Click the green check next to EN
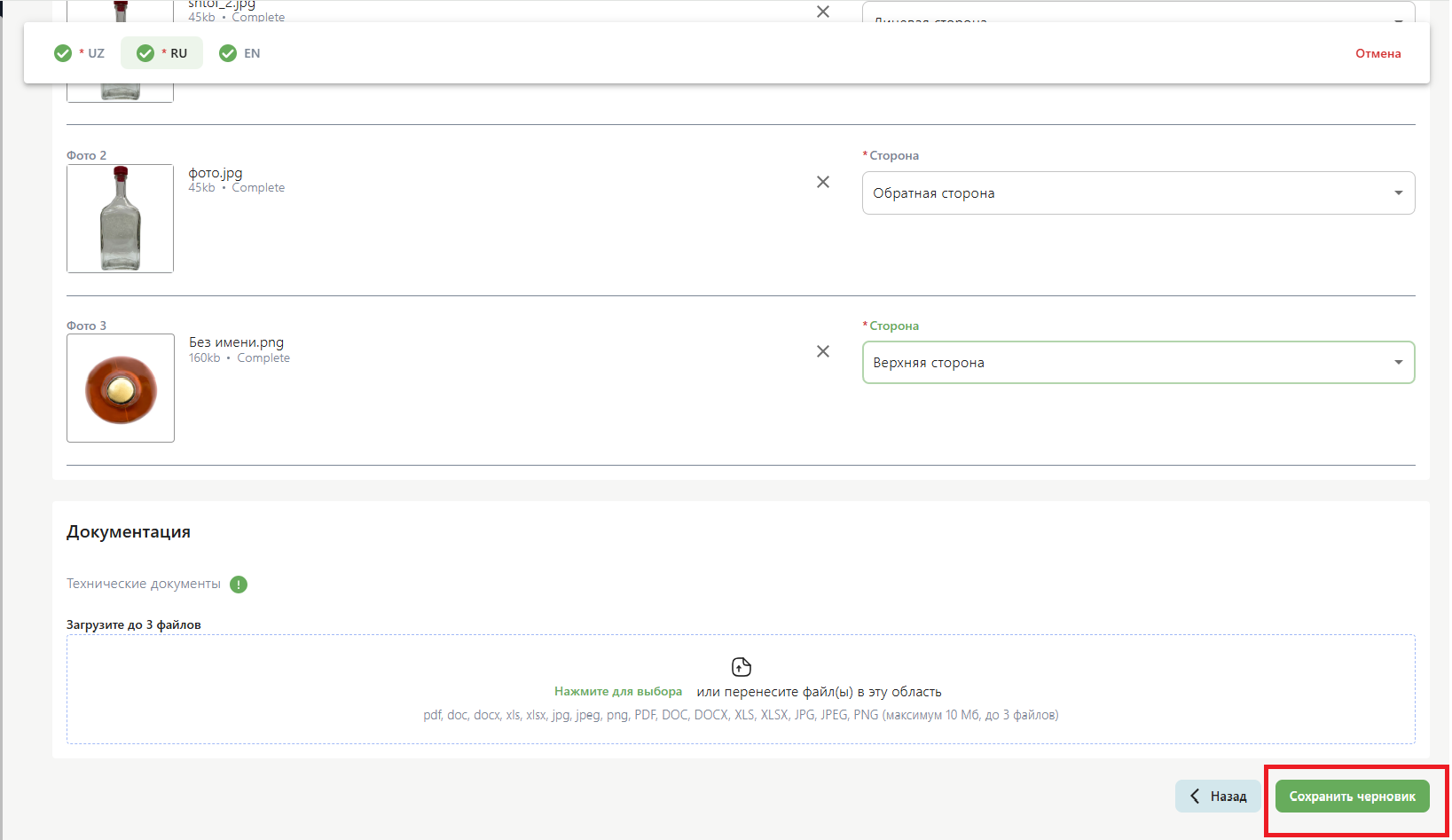The width and height of the screenshot is (1452, 840). [228, 53]
